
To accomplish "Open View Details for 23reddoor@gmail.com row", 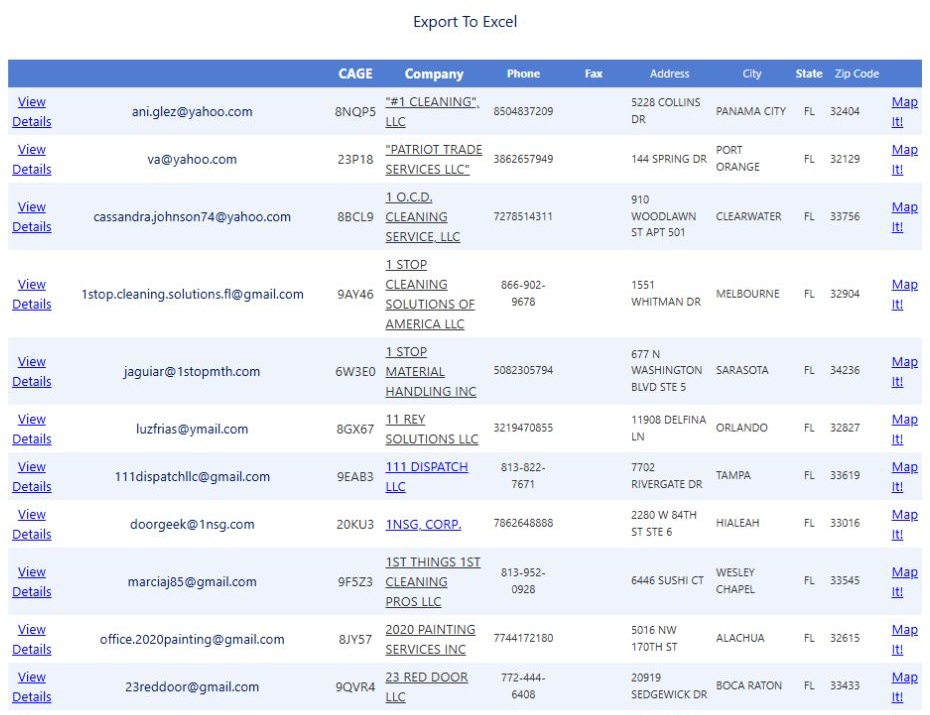I will tap(31, 687).
